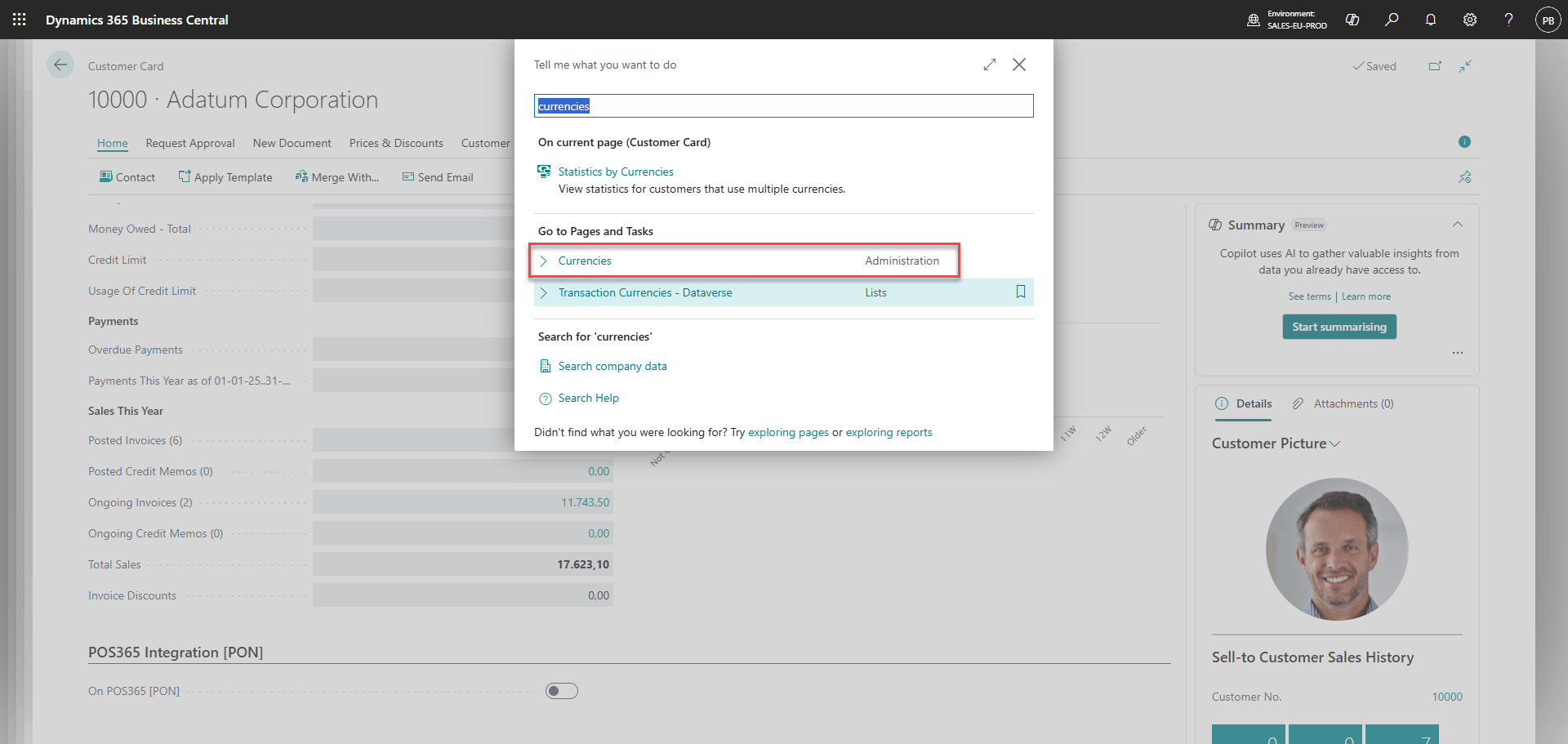Expand the Tell Me dialog to full size
The image size is (1568, 744).
click(x=990, y=65)
